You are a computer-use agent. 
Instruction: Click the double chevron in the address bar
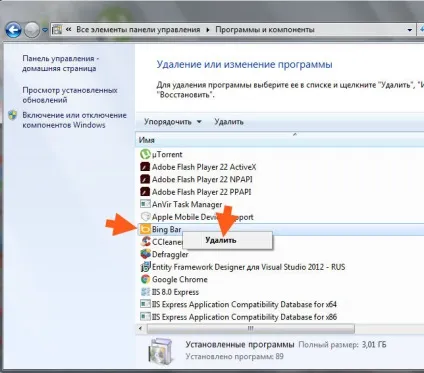click(x=69, y=30)
